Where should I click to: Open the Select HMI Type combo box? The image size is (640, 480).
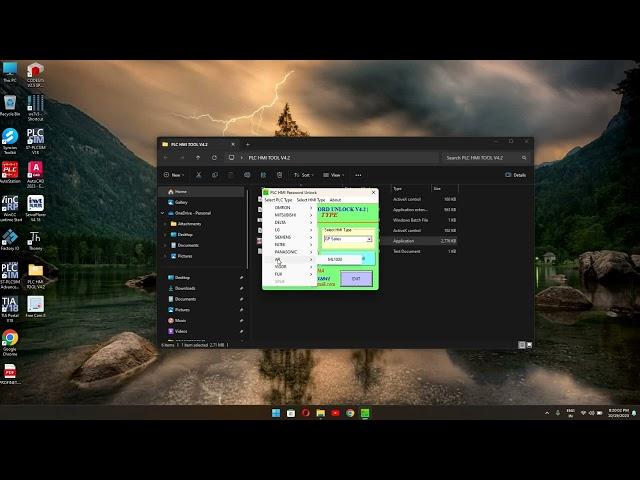point(348,239)
